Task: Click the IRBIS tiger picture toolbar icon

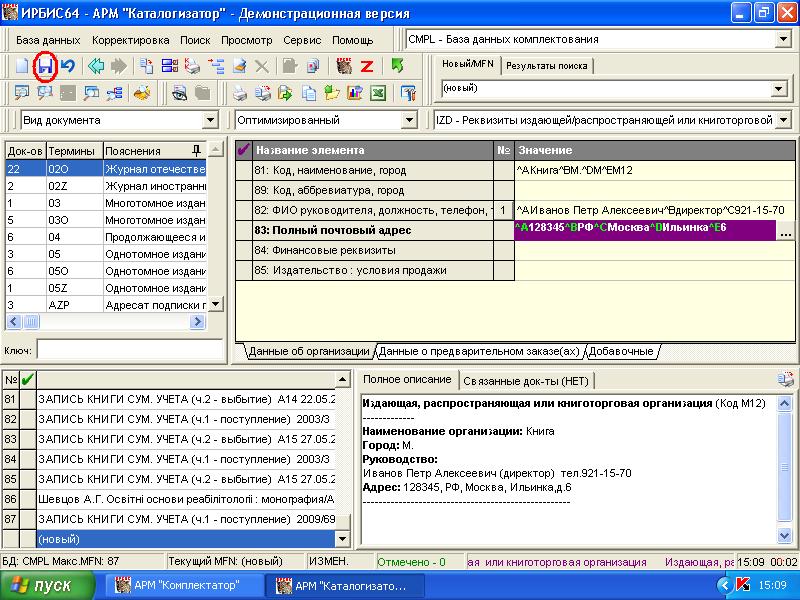Action: 344,66
